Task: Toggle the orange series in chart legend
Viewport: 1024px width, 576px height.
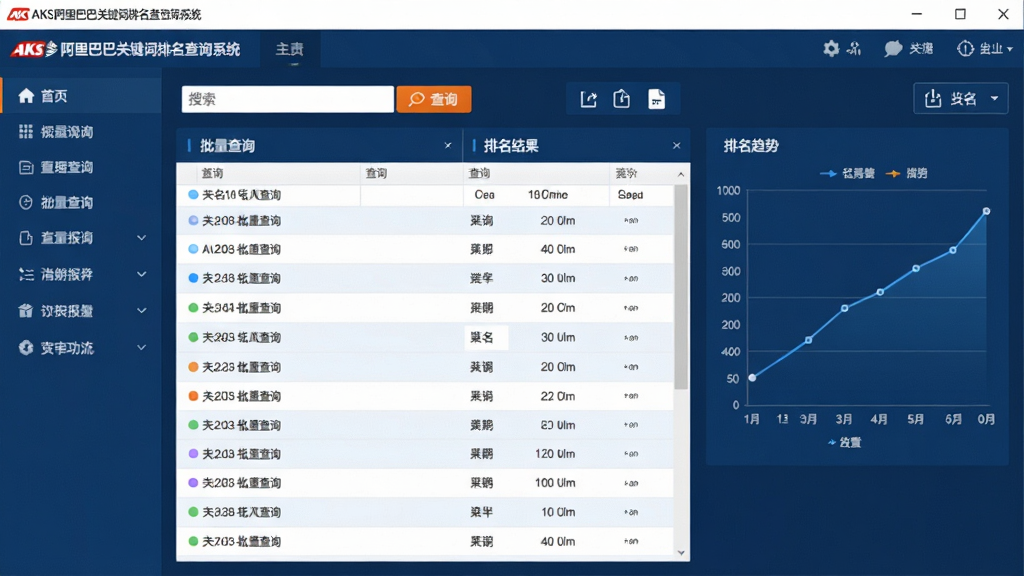Action: pyautogui.click(x=906, y=173)
